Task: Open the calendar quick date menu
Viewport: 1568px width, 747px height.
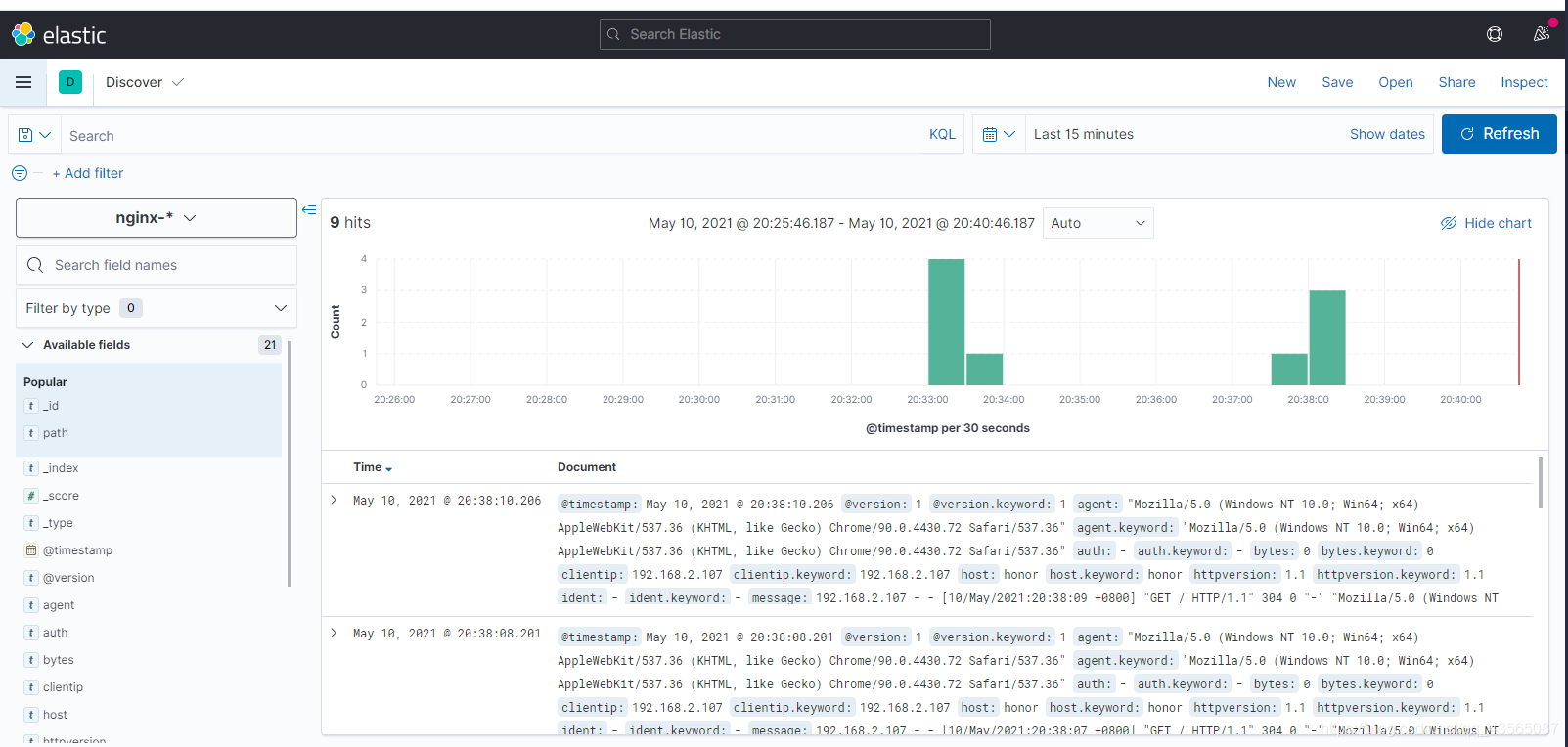Action: (x=999, y=134)
